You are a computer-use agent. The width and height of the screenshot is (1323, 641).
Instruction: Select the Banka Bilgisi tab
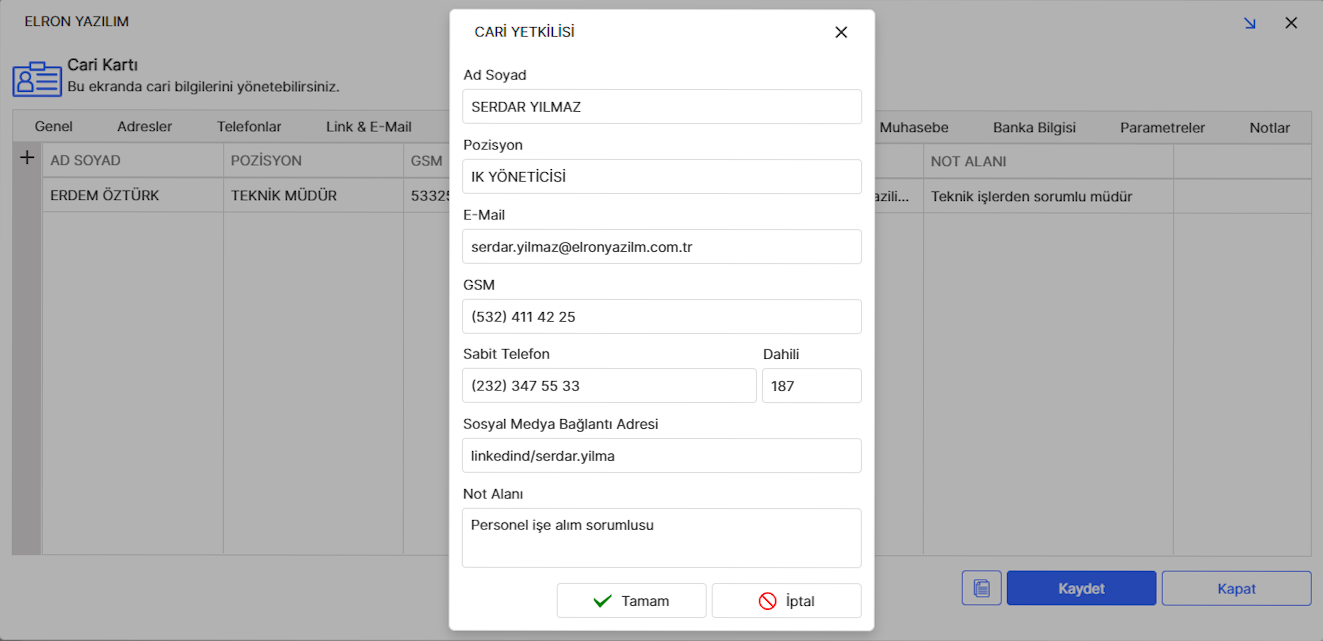(1034, 127)
